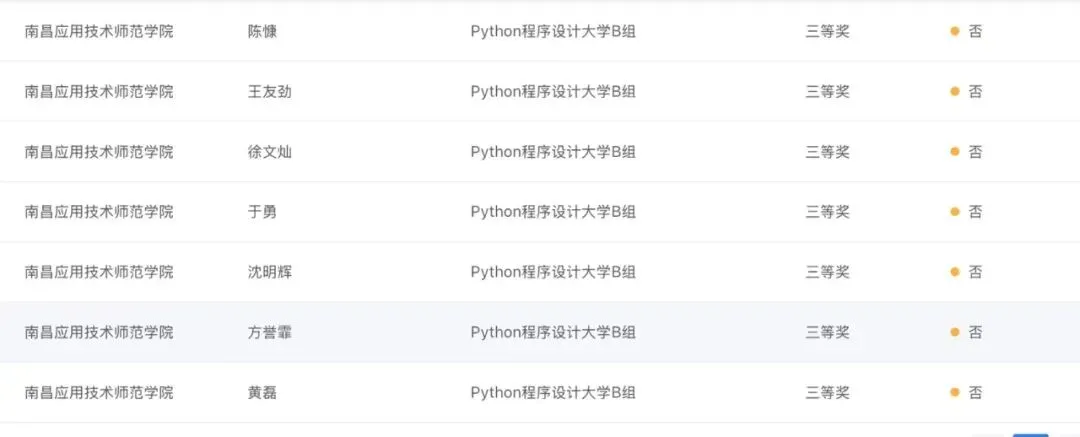The image size is (1080, 437).
Task: Click 南昌应用技术师范学院 in 黄磊's row
Action: (98, 393)
